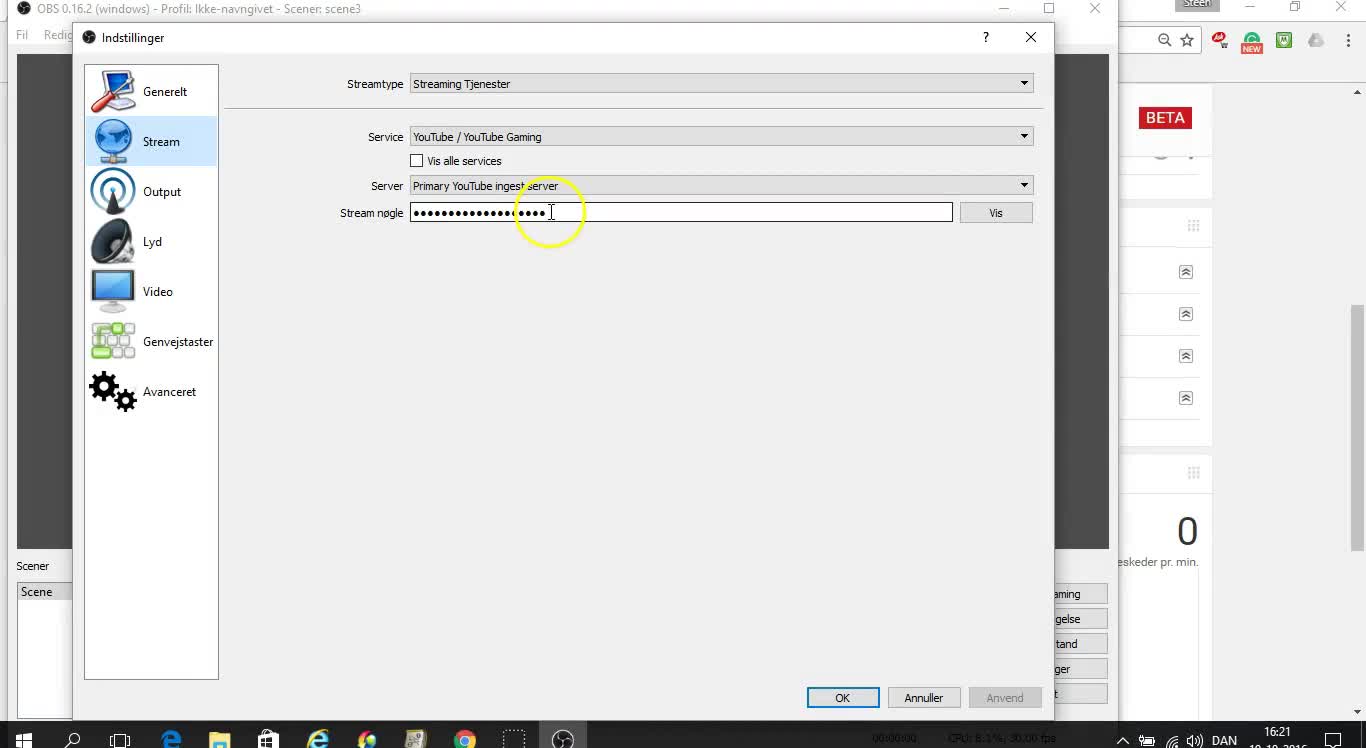
Task: Open the Avanceret advanced settings section
Action: click(x=151, y=391)
